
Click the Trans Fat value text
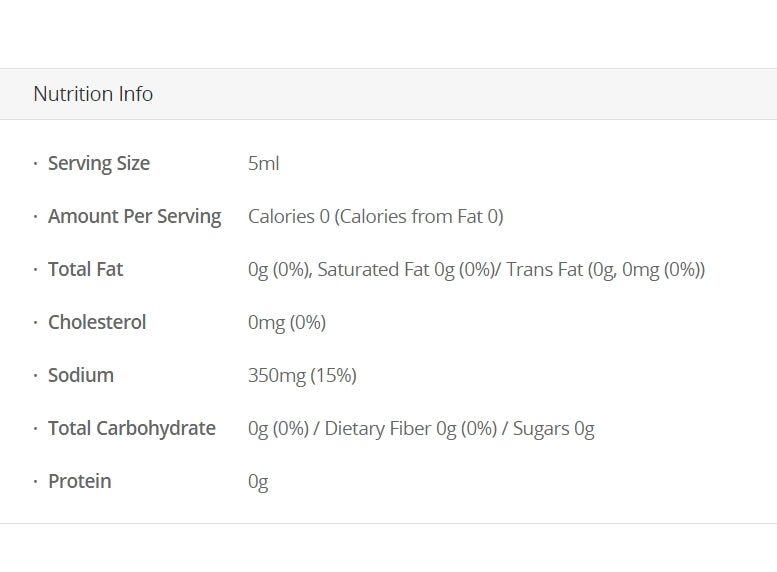(x=606, y=269)
